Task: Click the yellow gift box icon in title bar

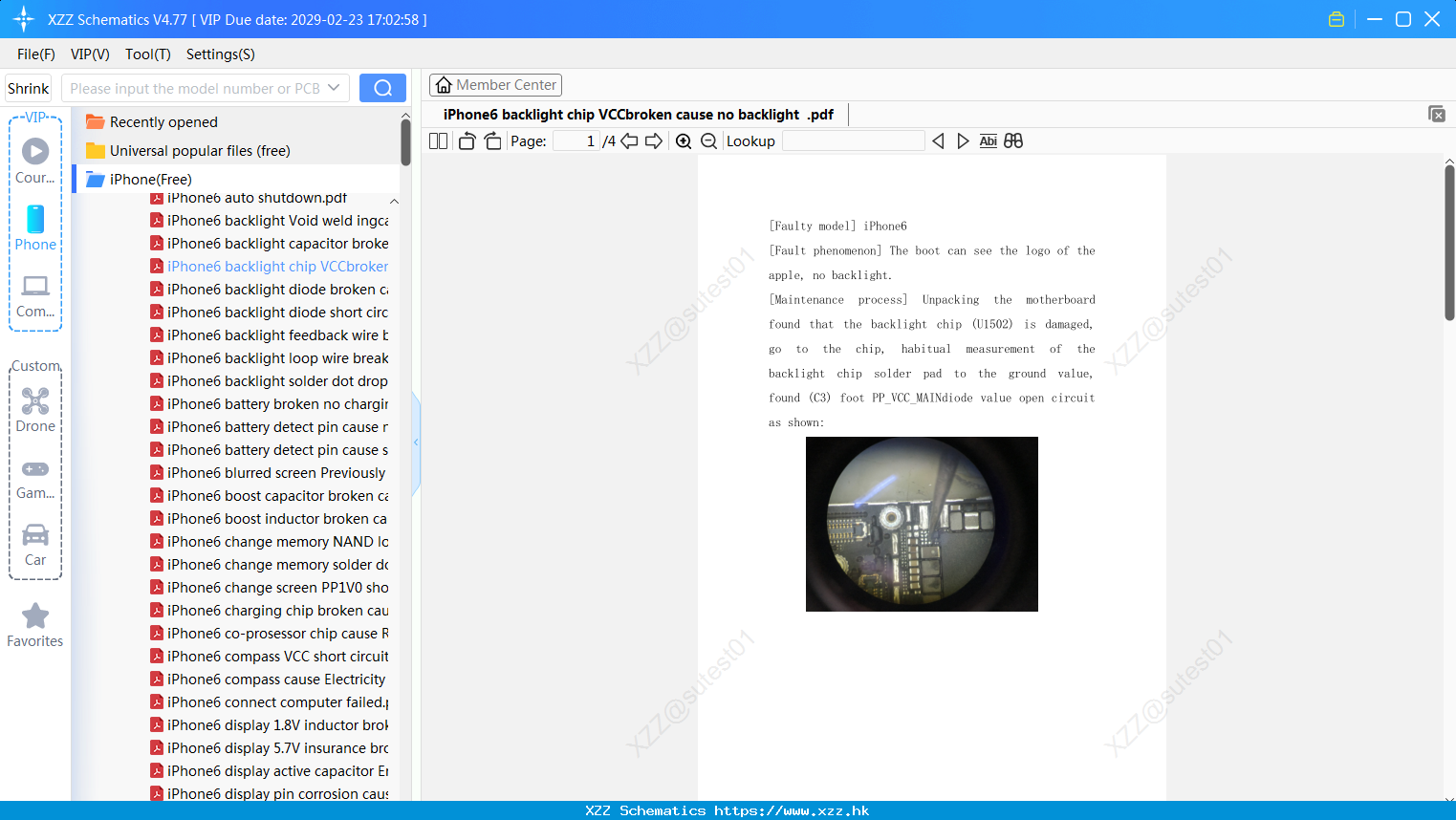Action: click(x=1336, y=19)
